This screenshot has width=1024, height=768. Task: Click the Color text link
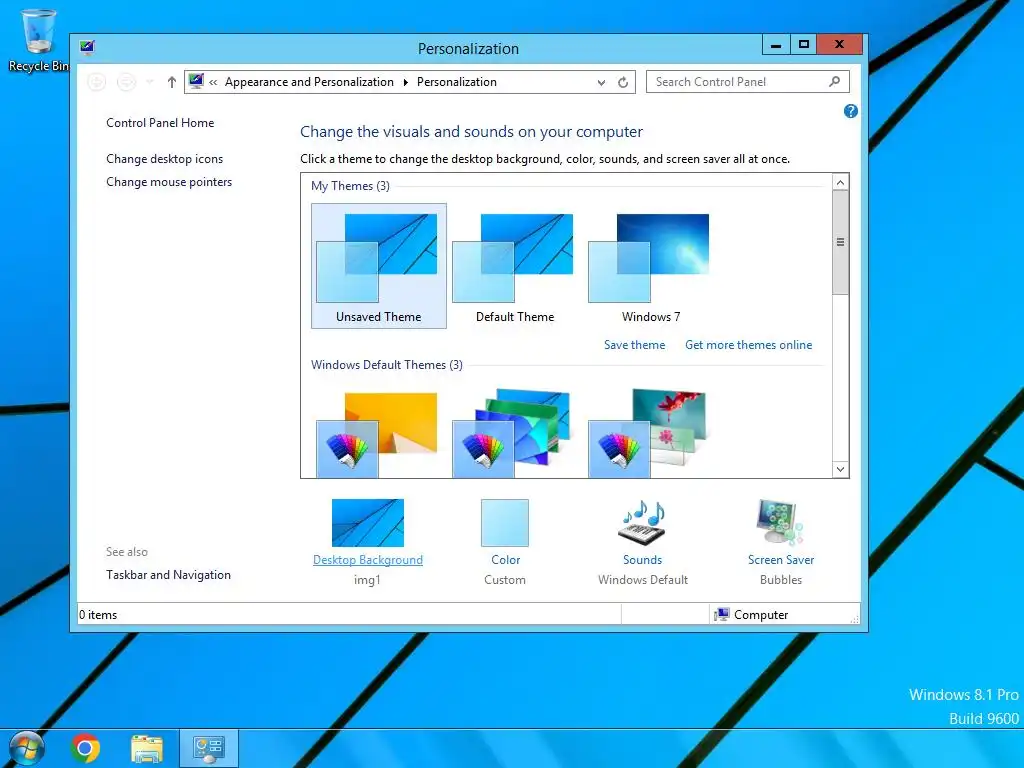click(505, 560)
